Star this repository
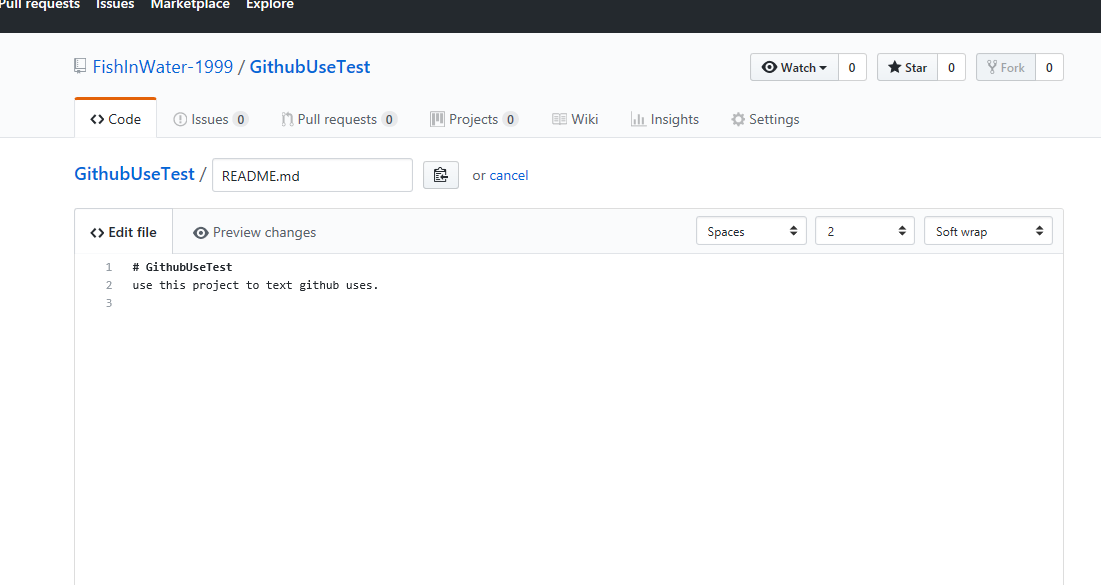 906,67
